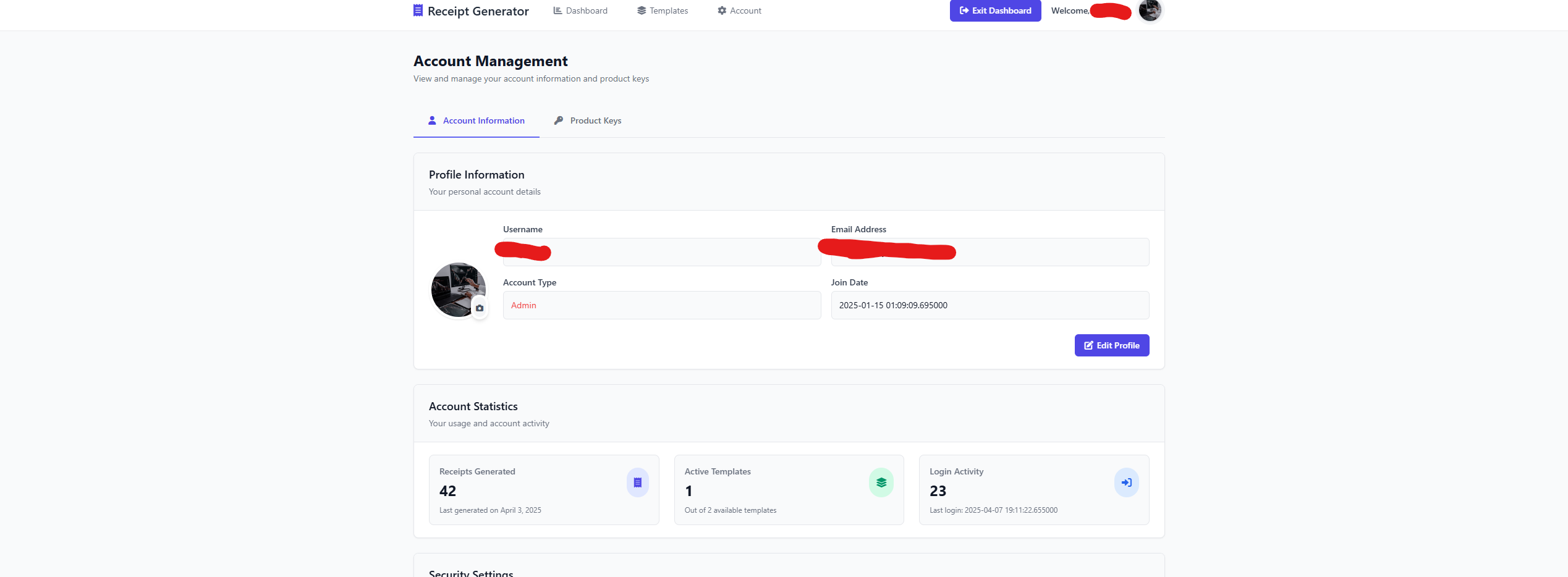The width and height of the screenshot is (1568, 577).
Task: Click the key icon beside Product Keys
Action: click(x=559, y=120)
